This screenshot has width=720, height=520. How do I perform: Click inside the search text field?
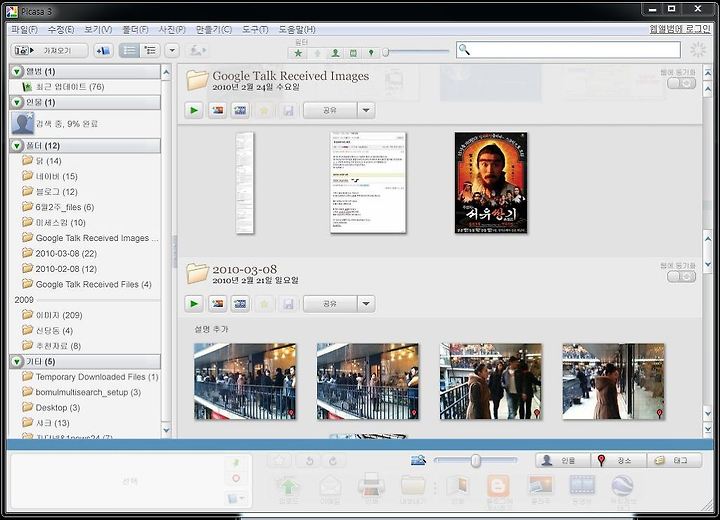568,50
